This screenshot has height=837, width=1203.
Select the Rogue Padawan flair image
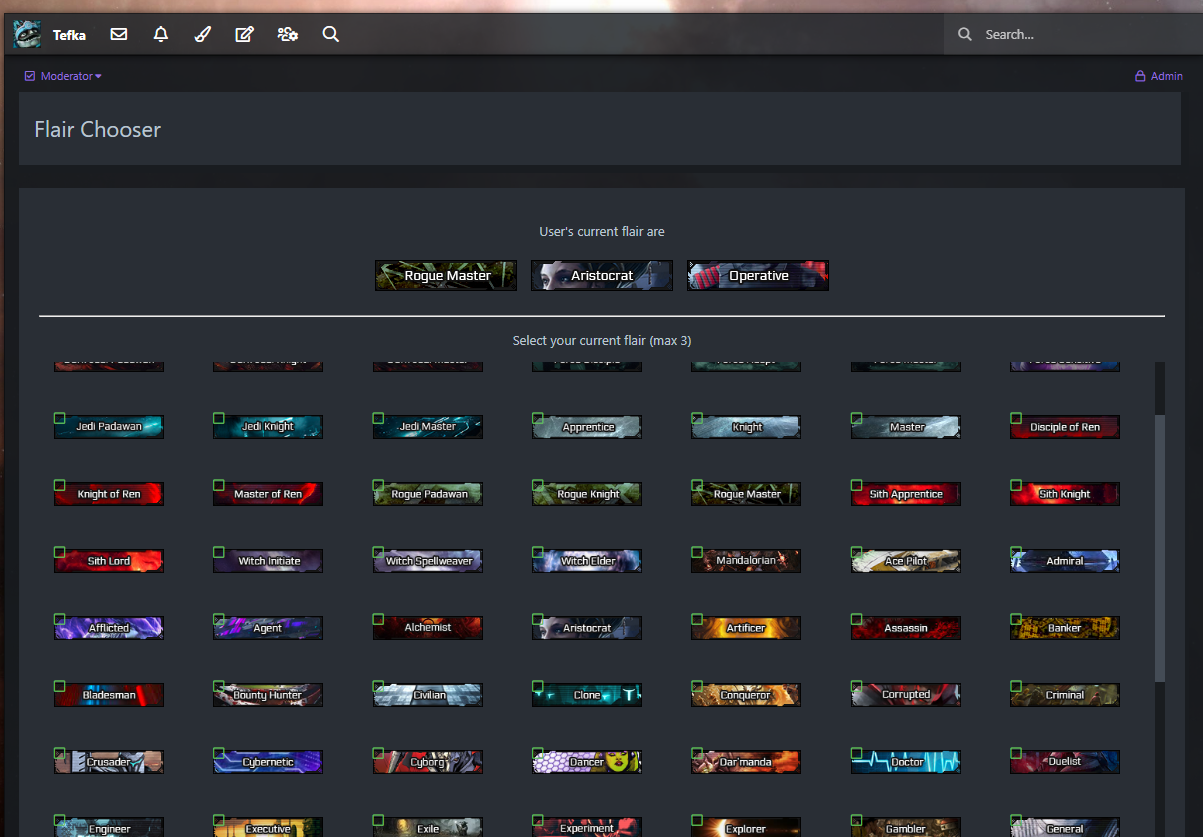click(428, 494)
